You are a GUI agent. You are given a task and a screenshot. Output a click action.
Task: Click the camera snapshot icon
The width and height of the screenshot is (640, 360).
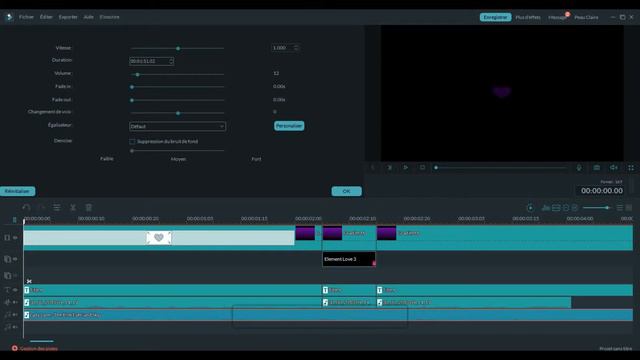coord(596,167)
